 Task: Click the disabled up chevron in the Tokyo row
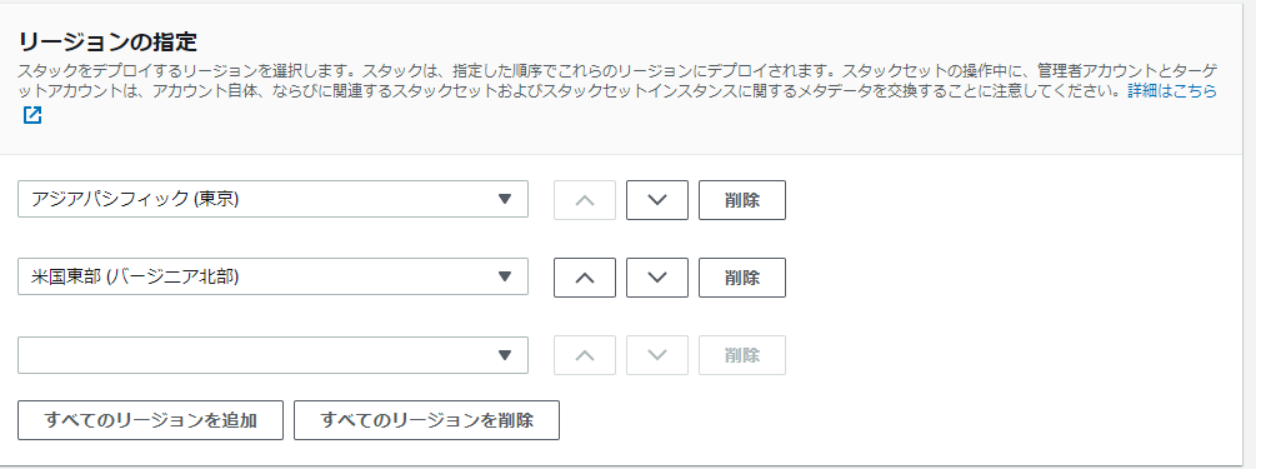coord(585,199)
